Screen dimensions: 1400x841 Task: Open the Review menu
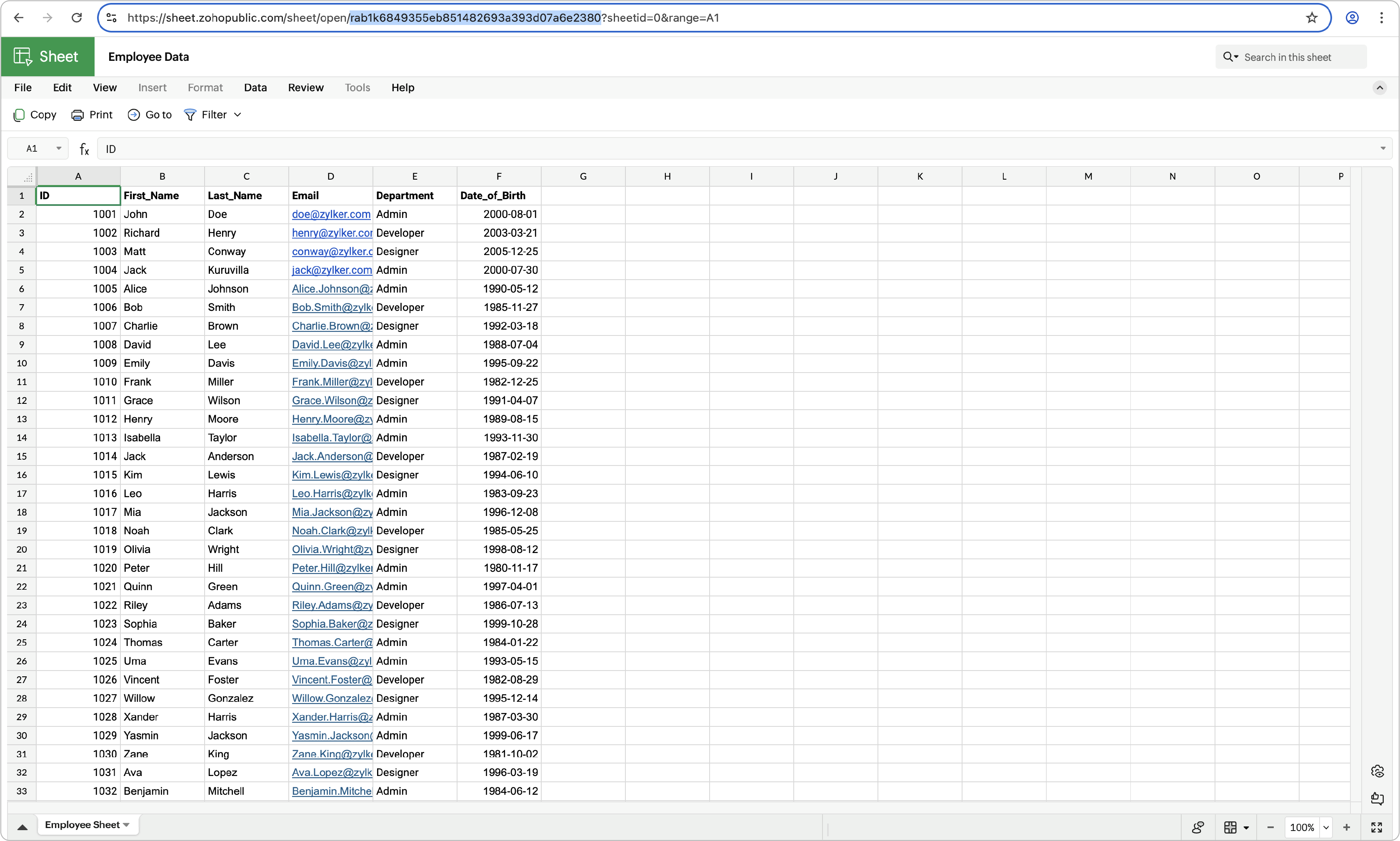305,87
